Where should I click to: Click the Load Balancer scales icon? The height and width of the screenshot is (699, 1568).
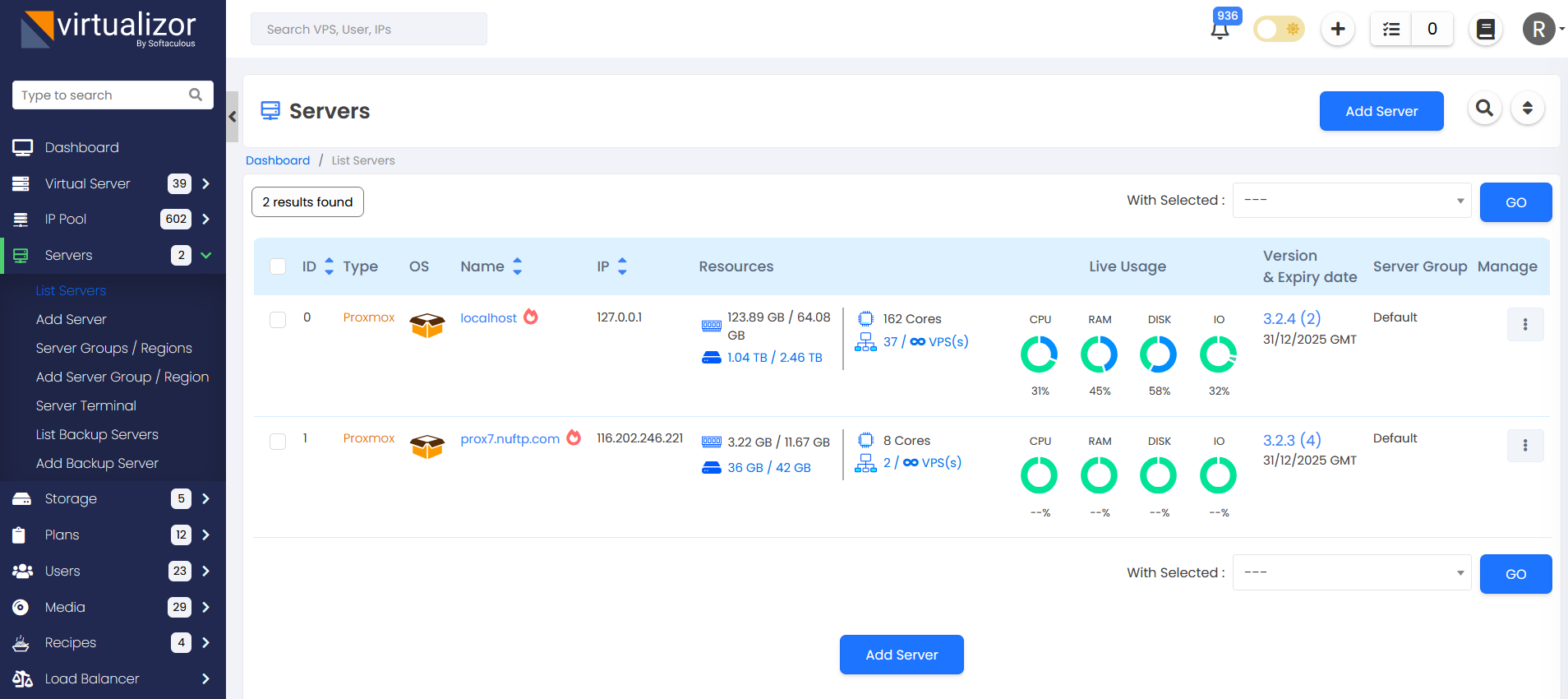coord(23,679)
